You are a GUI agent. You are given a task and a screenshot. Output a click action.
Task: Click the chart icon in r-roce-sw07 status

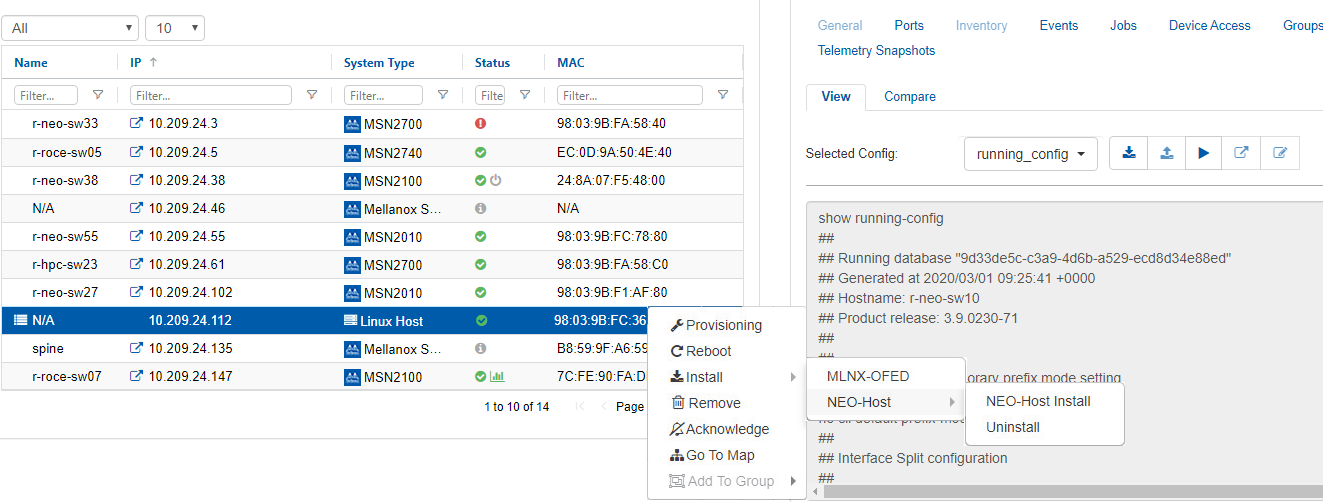point(497,377)
